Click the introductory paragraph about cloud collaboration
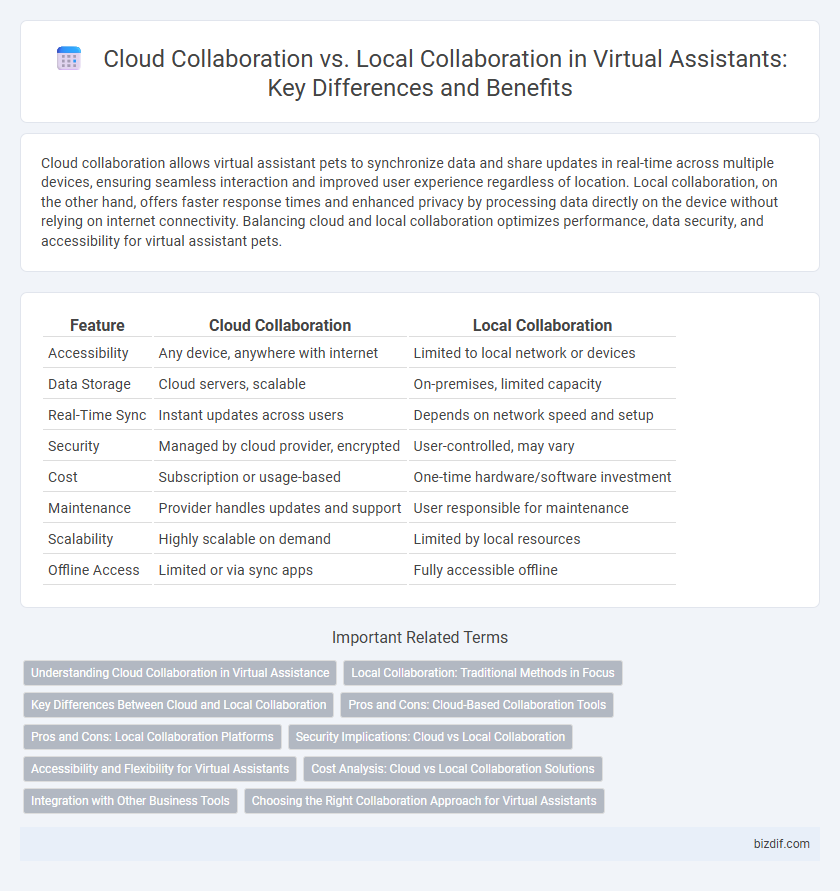This screenshot has height=891, width=840. [x=409, y=202]
